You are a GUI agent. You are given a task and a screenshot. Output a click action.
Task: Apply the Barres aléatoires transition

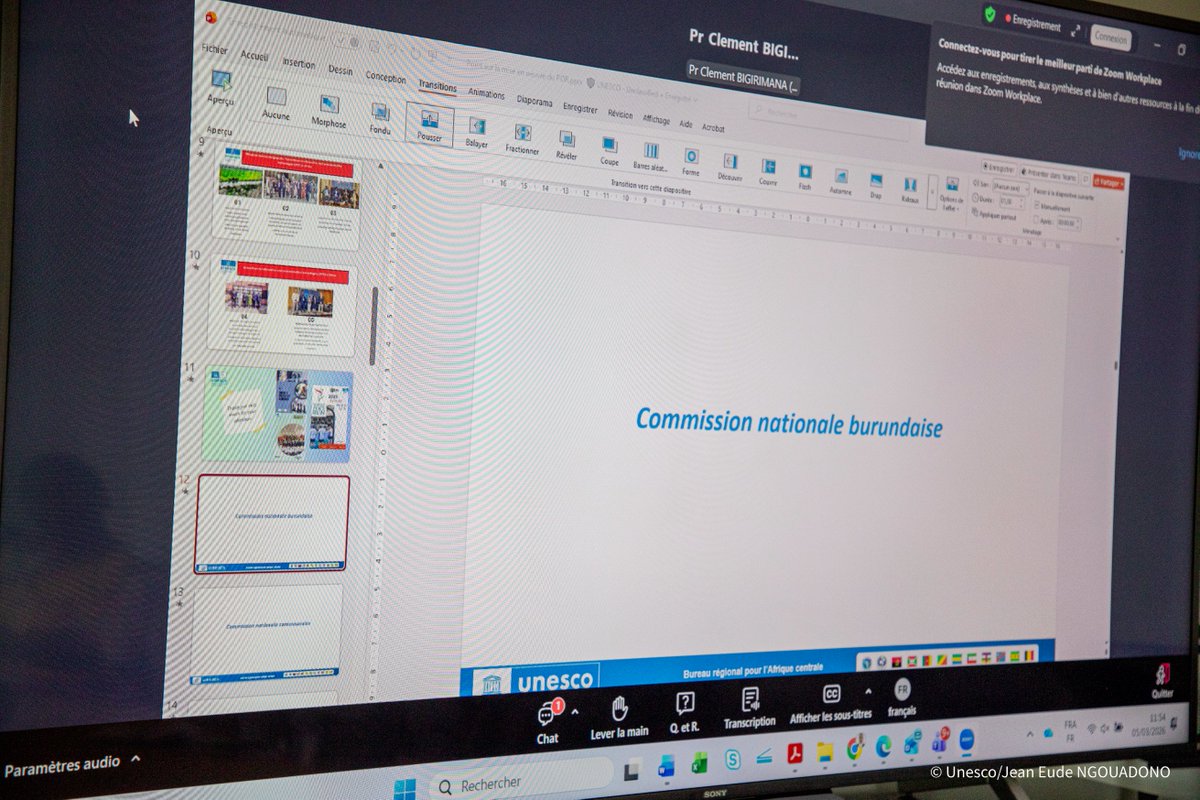pyautogui.click(x=650, y=156)
